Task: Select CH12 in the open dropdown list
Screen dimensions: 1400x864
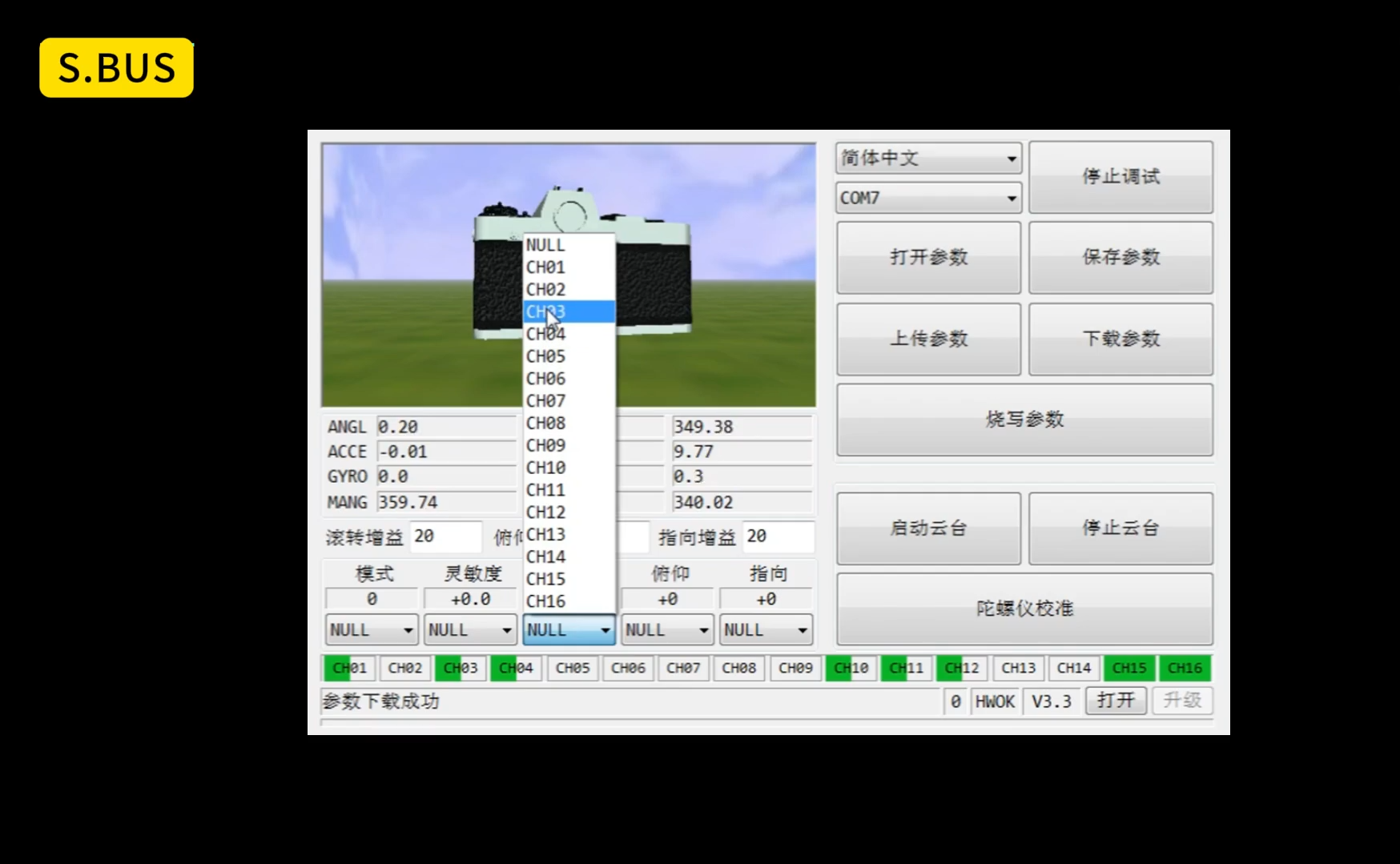Action: coord(569,512)
